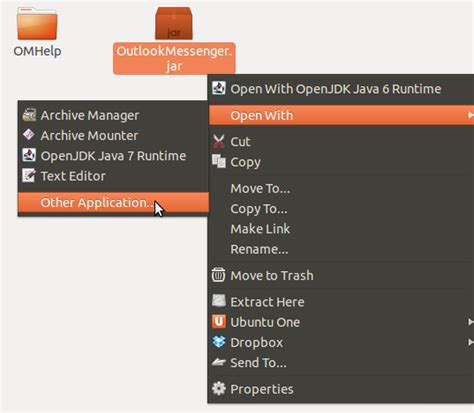
Task: Open with Text Editor
Action: pyautogui.click(x=113, y=176)
